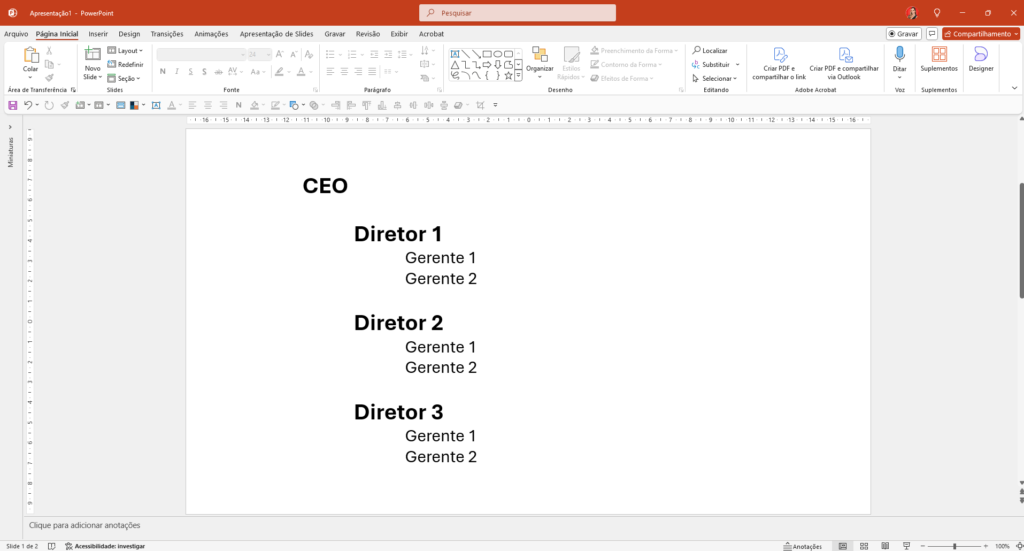The width and height of the screenshot is (1024, 551).
Task: Open the Layout dropdown
Action: click(129, 50)
